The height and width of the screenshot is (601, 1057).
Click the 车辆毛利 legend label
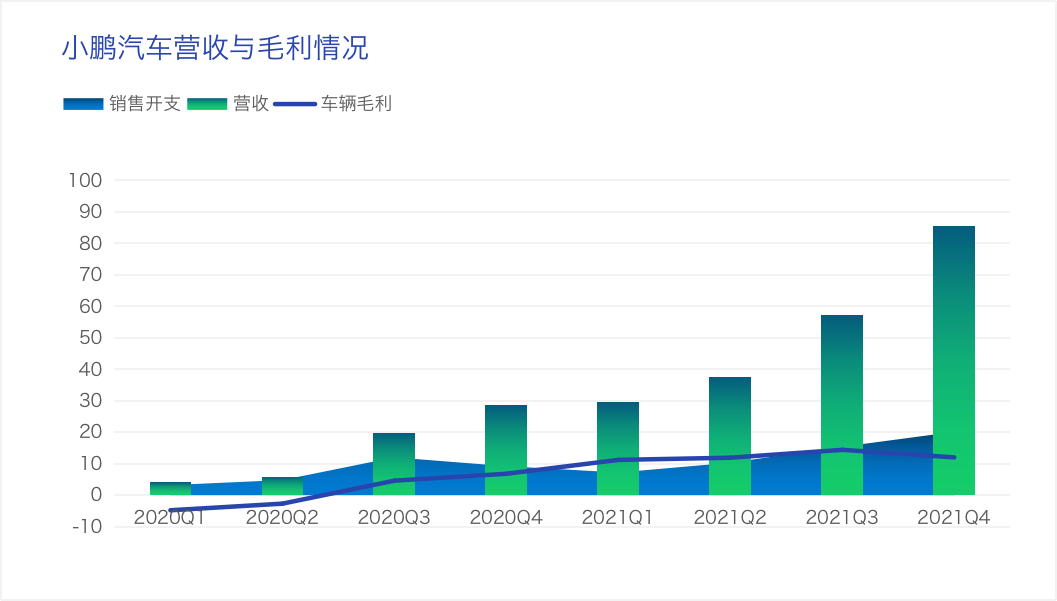pyautogui.click(x=356, y=104)
